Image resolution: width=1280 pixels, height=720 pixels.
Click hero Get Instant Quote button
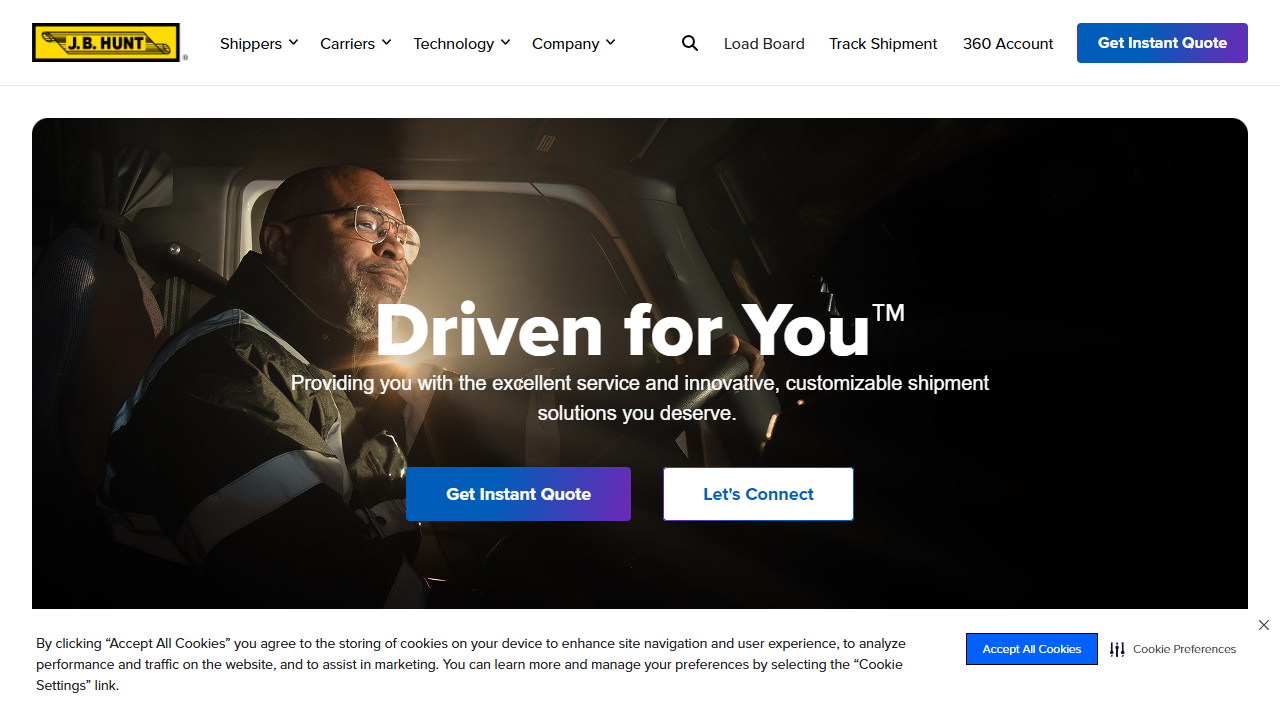tap(518, 494)
